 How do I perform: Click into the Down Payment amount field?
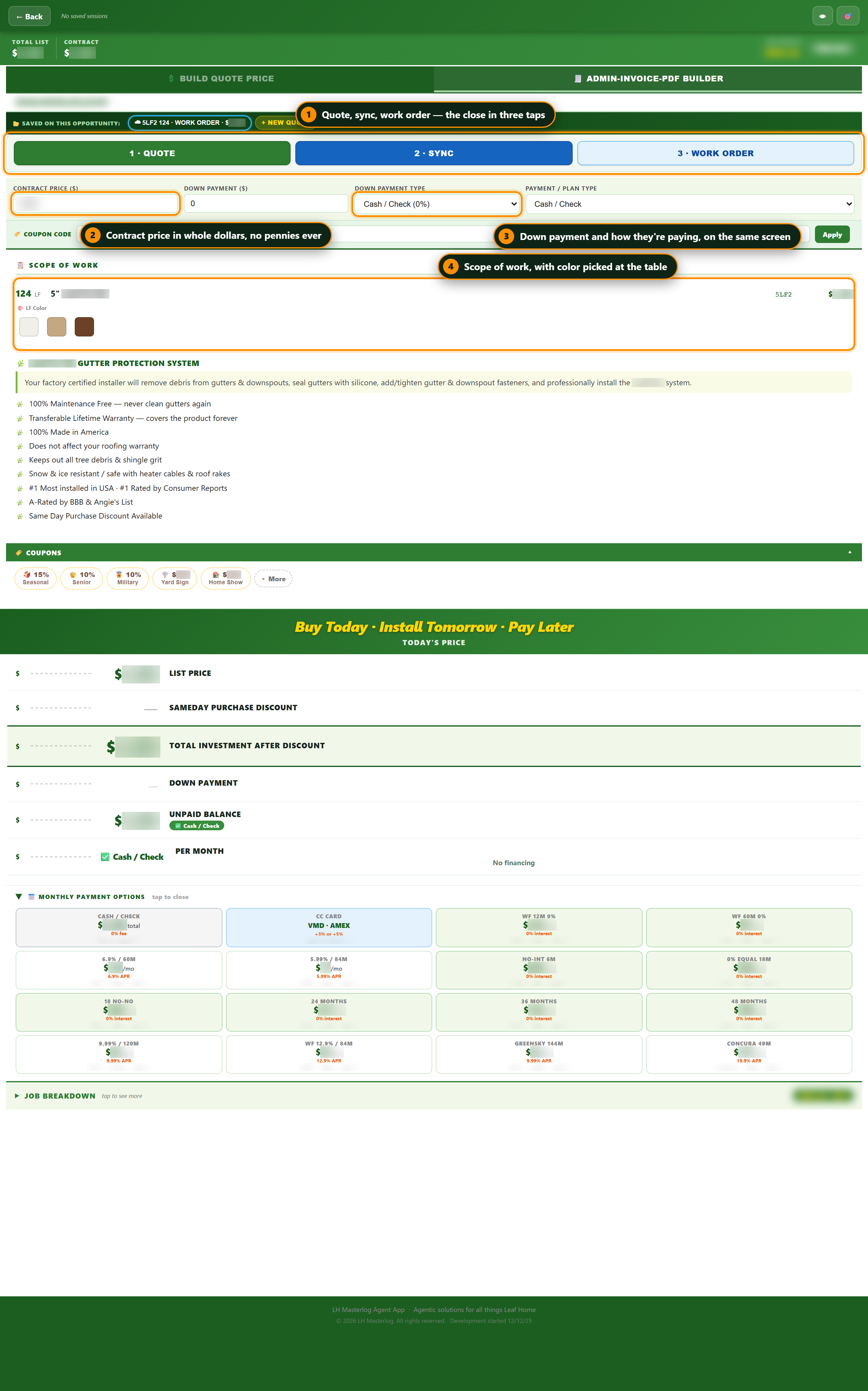click(266, 204)
